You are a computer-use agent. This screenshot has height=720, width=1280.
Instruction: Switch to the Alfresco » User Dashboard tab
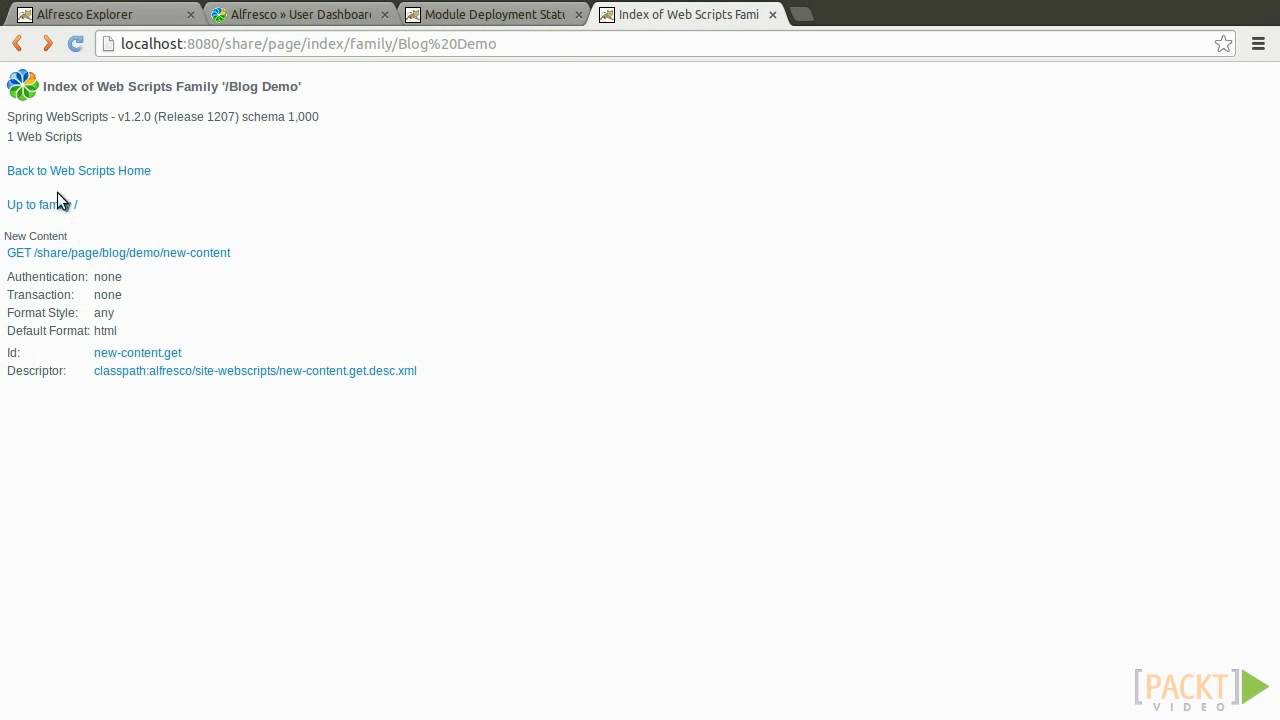pyautogui.click(x=299, y=14)
